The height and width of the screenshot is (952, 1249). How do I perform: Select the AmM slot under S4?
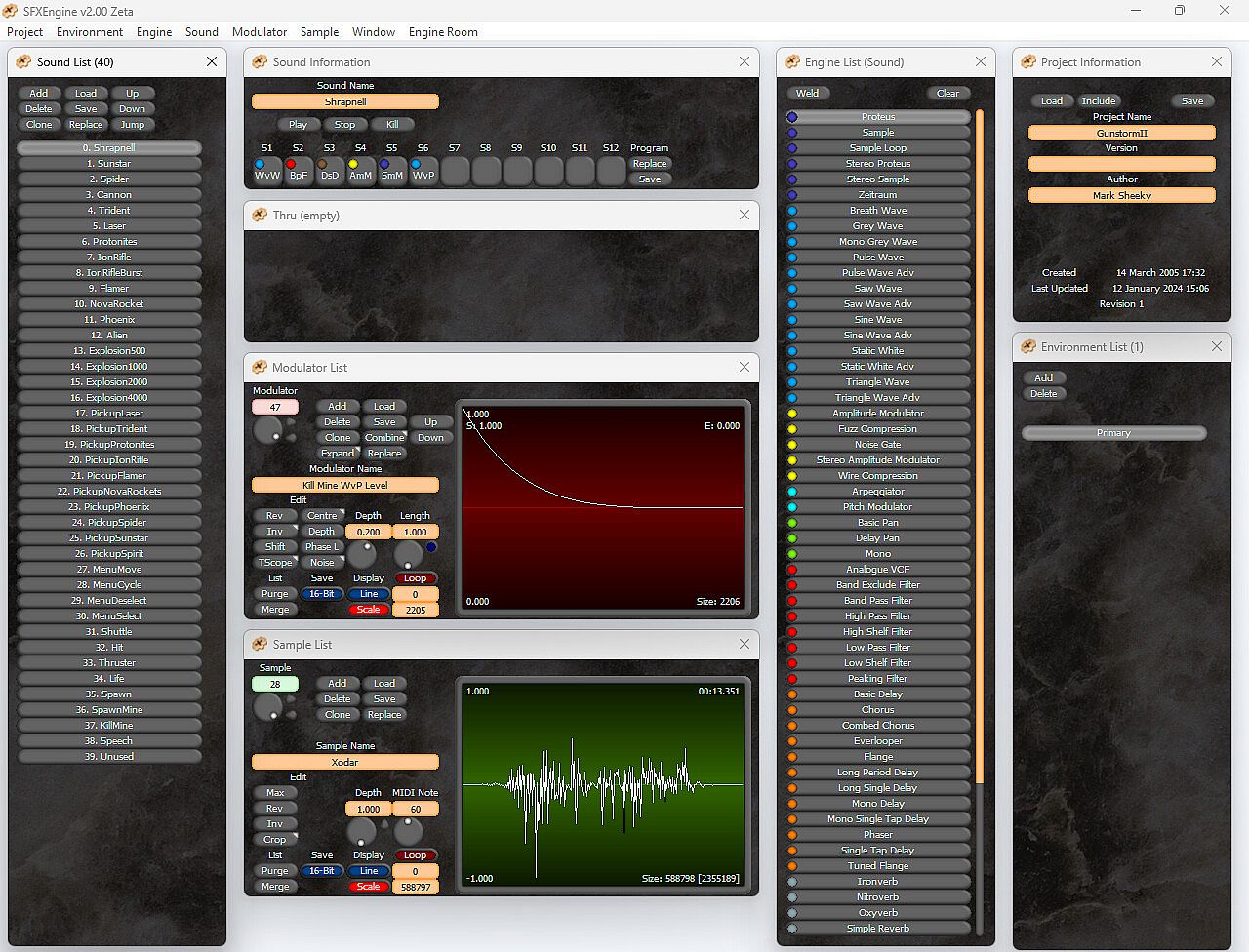(x=360, y=171)
